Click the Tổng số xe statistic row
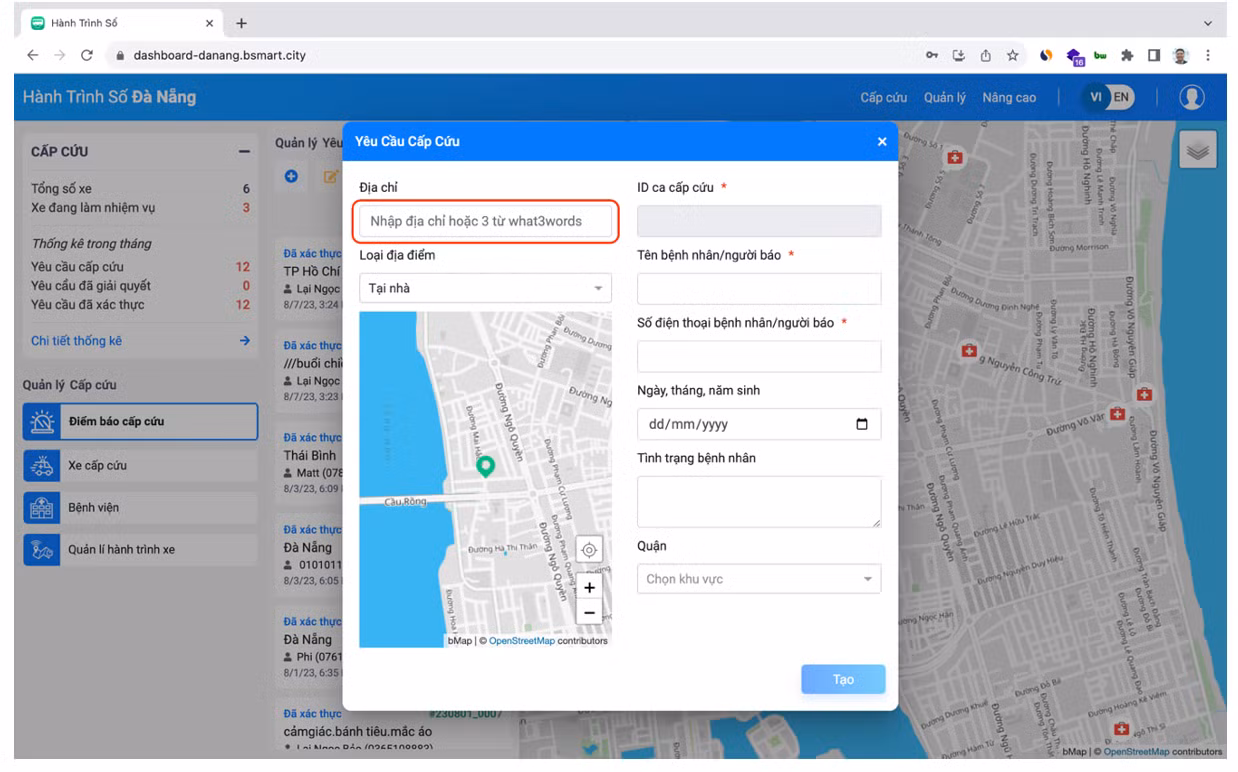1238x772 pixels. pyautogui.click(x=140, y=189)
